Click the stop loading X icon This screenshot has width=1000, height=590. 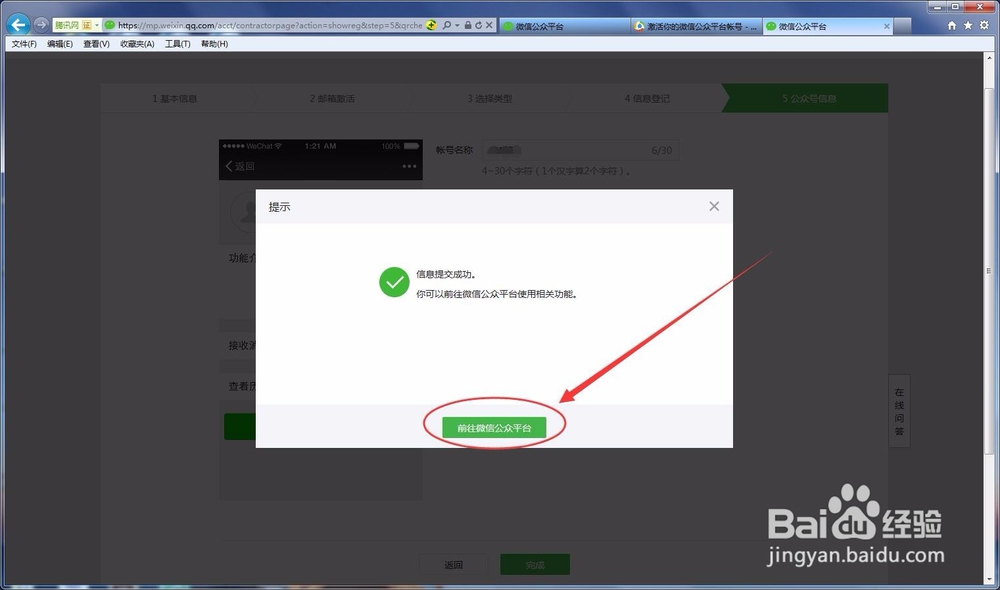489,25
